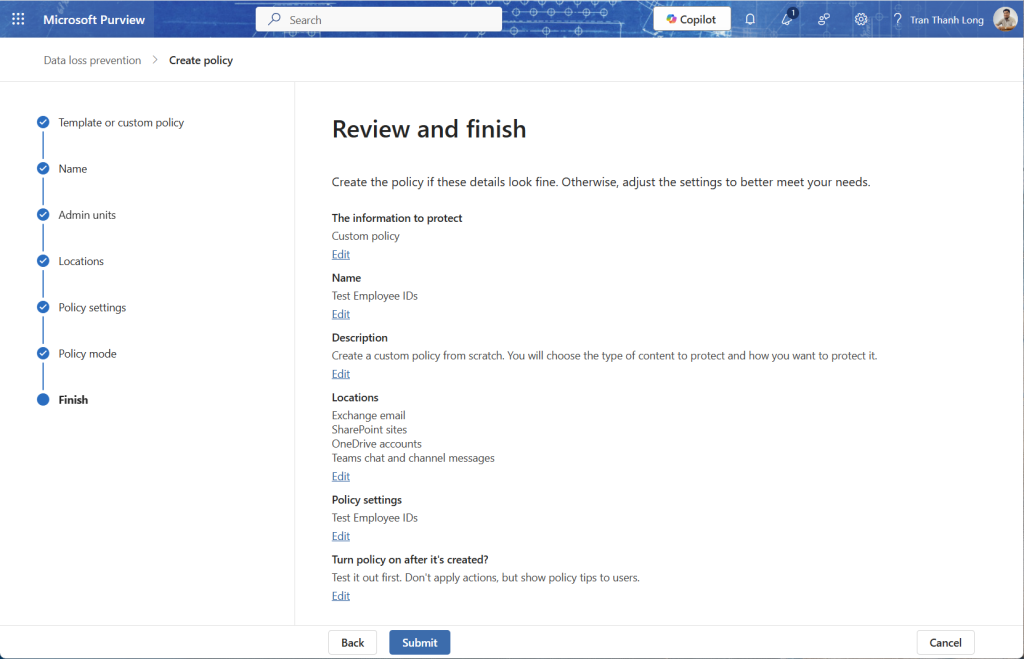Image resolution: width=1024 pixels, height=659 pixels.
Task: Open the What's new icon with badge
Action: click(787, 19)
